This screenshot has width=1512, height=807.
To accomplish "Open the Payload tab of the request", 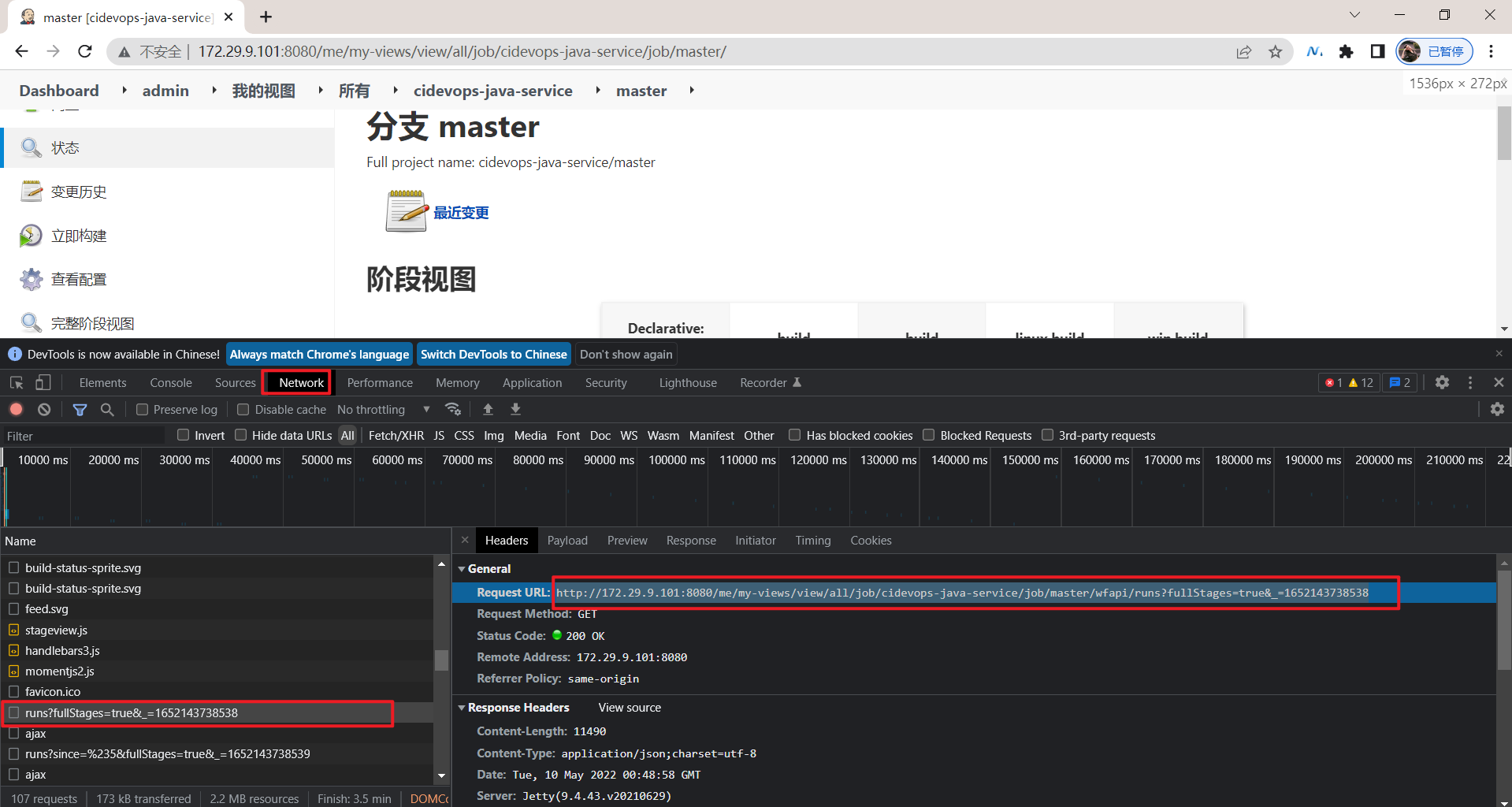I will coord(567,541).
